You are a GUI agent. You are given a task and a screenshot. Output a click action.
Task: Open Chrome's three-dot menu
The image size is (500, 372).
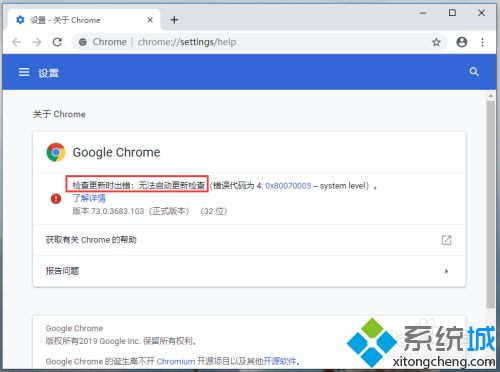482,42
